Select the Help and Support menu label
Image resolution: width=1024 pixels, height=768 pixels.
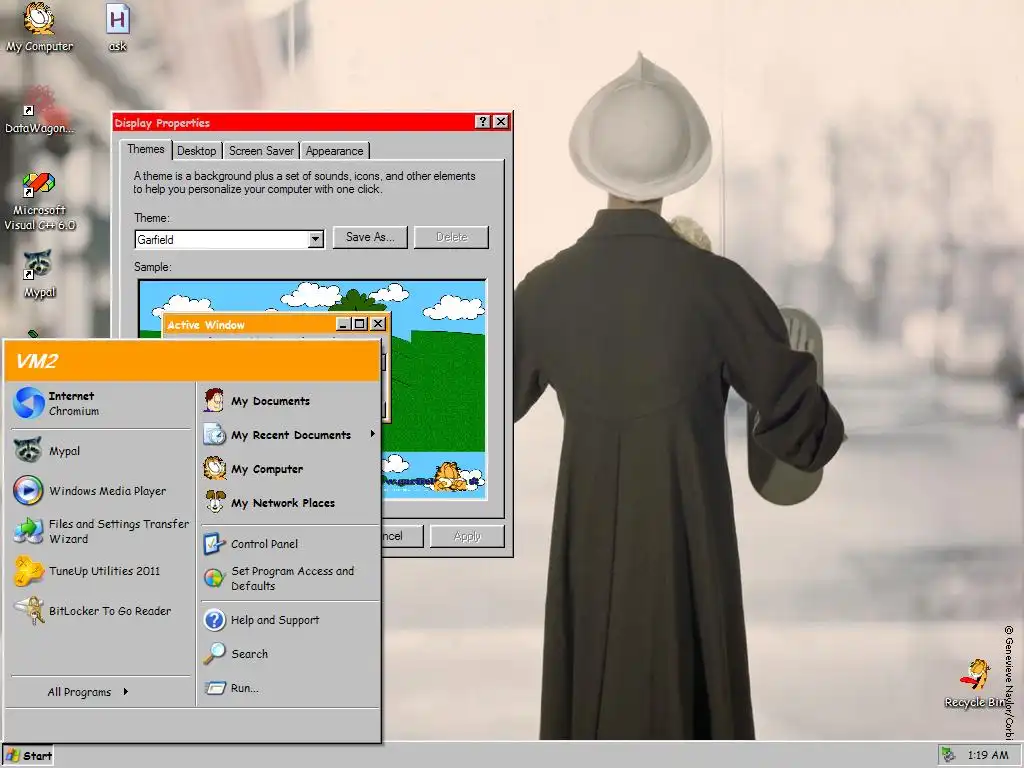coord(275,620)
